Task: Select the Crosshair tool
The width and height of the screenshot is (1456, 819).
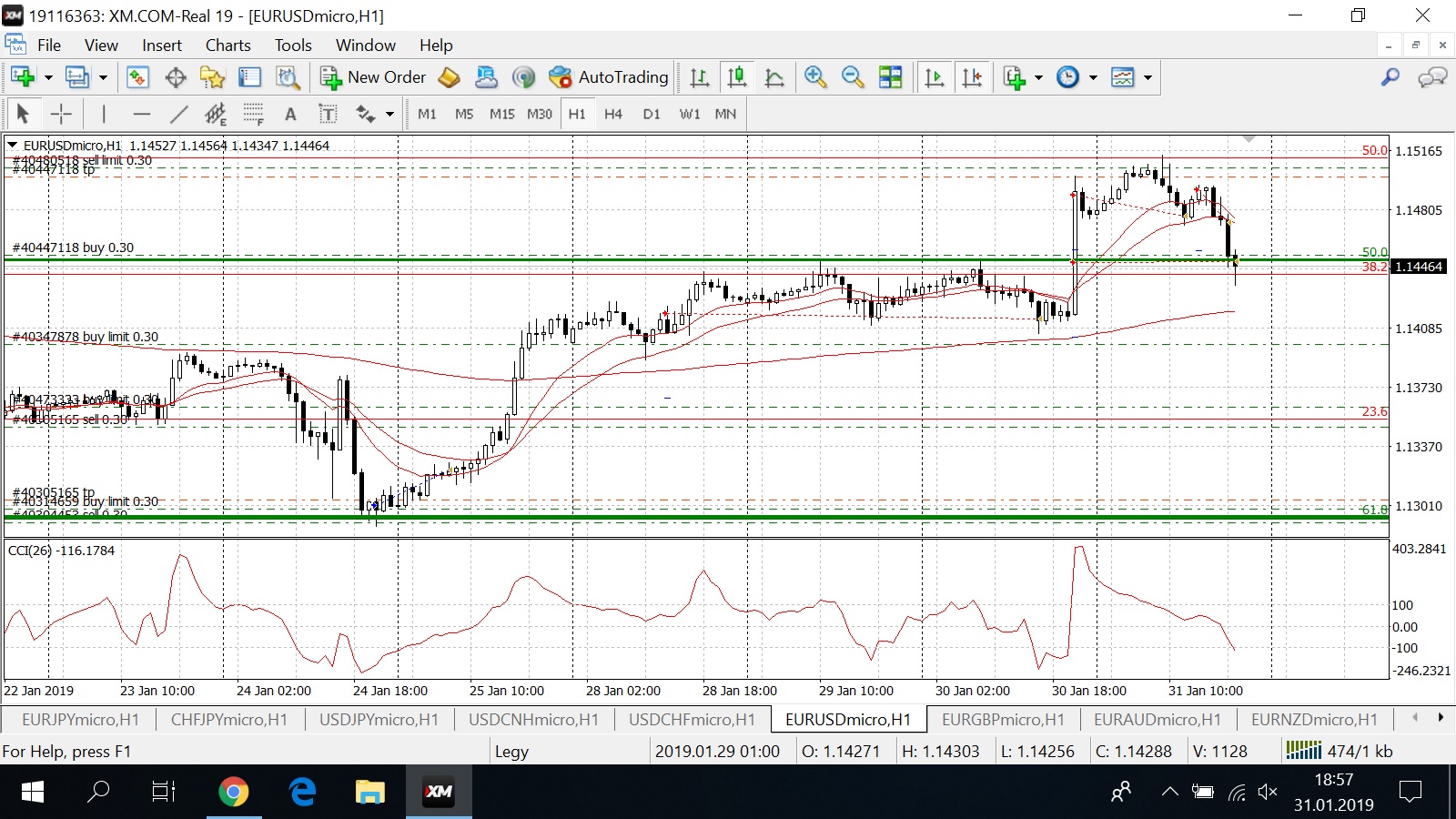Action: pos(61,114)
